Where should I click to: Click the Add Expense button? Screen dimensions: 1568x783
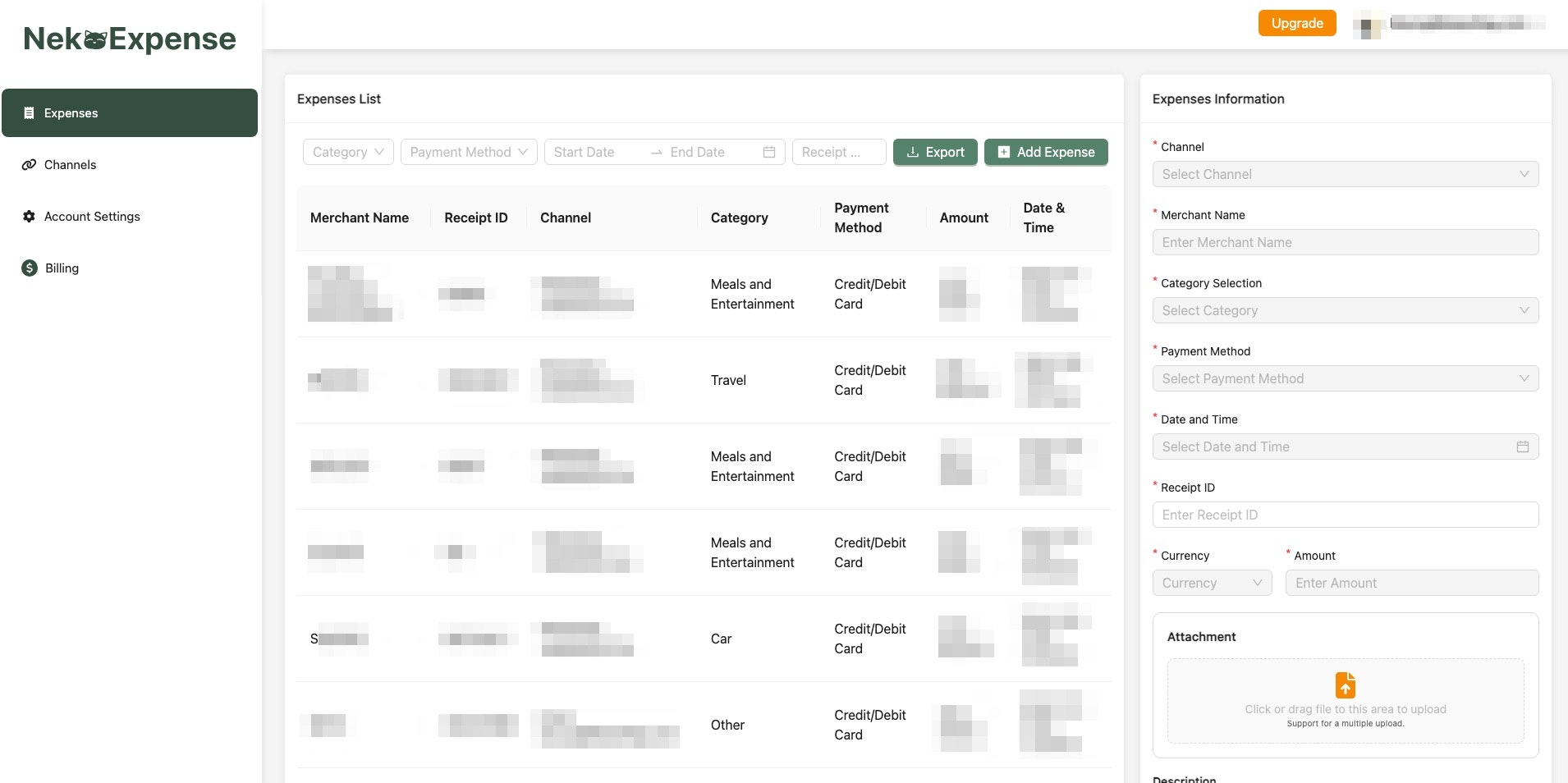[x=1046, y=152]
